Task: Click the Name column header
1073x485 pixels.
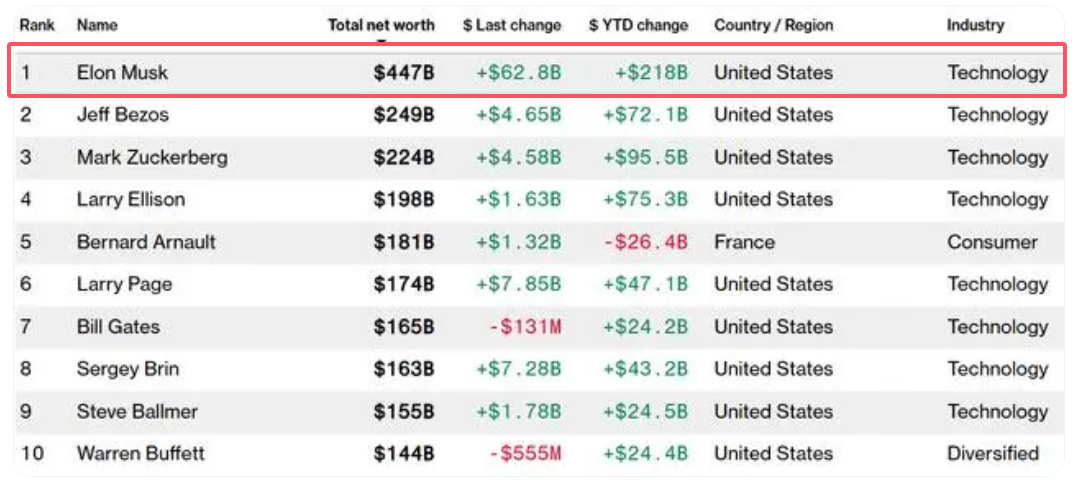Action: (95, 25)
